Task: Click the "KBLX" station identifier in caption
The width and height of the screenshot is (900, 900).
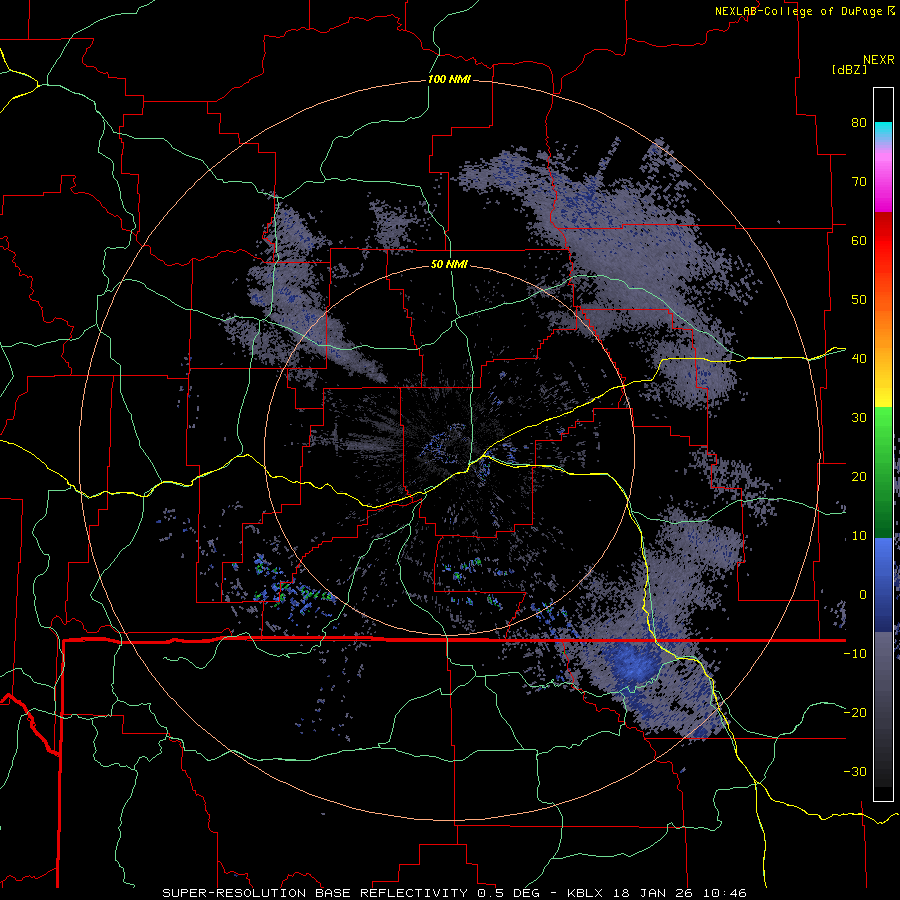Action: pyautogui.click(x=585, y=893)
